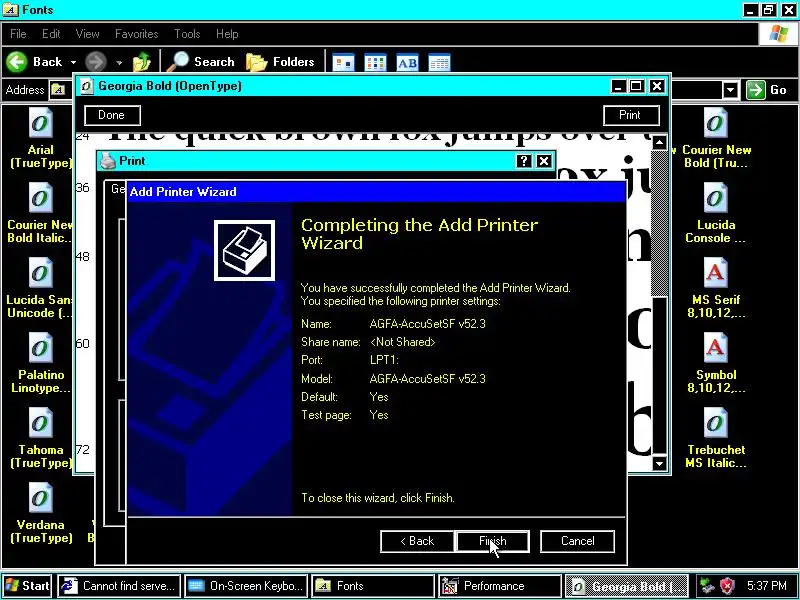Click Done in the Georgia Bold window

pos(112,115)
